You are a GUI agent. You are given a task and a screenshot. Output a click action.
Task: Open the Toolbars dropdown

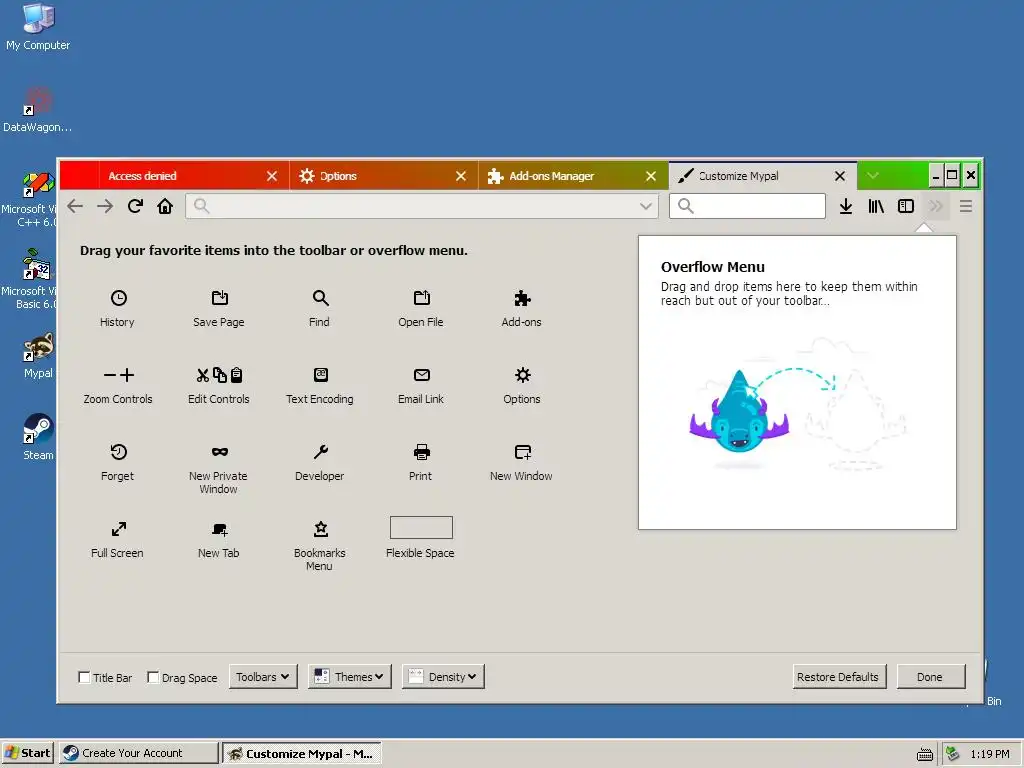point(263,677)
